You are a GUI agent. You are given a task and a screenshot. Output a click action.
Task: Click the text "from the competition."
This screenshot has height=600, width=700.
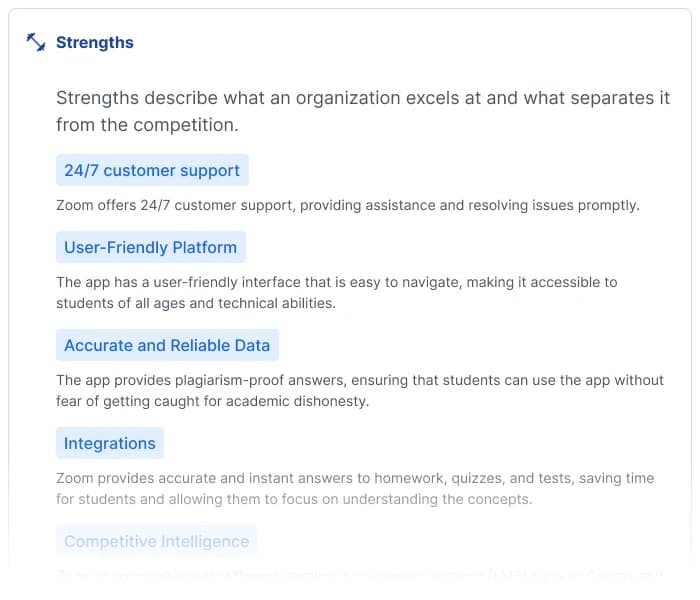pyautogui.click(x=147, y=125)
